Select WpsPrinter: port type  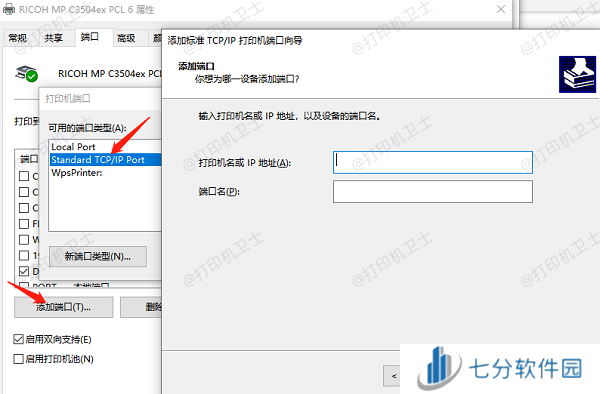[106, 173]
